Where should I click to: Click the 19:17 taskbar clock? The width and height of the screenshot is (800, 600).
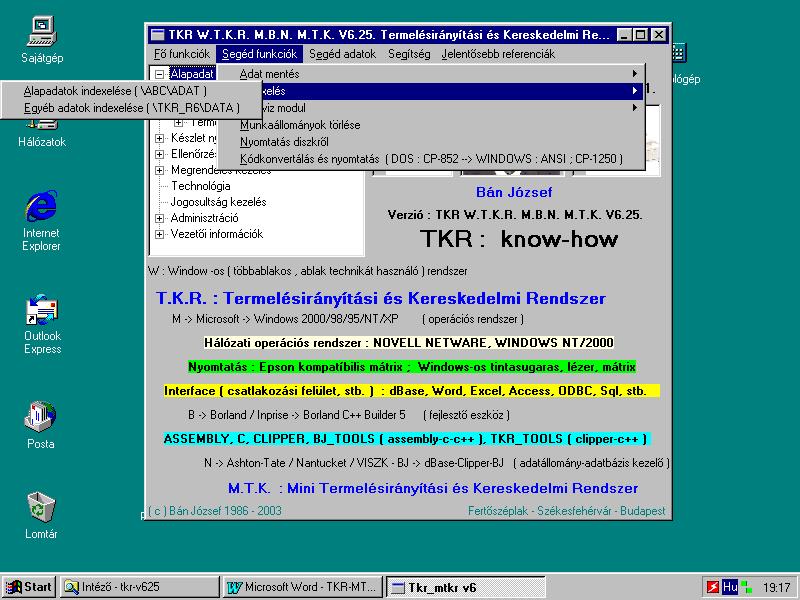[x=777, y=587]
